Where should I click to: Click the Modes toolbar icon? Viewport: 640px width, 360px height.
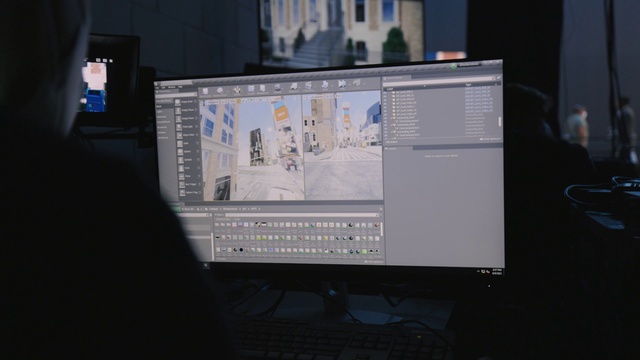tap(237, 90)
